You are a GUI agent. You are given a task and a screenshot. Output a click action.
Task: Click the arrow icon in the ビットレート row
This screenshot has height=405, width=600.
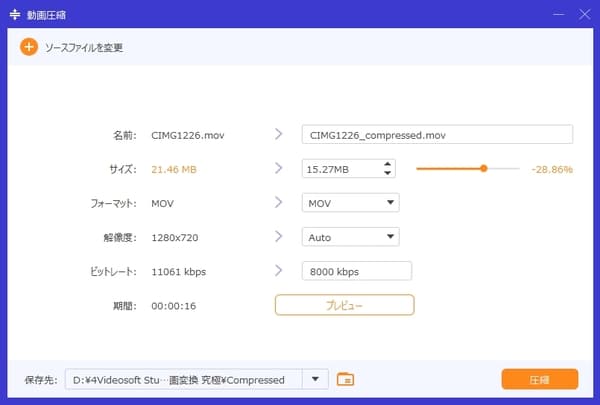point(278,271)
